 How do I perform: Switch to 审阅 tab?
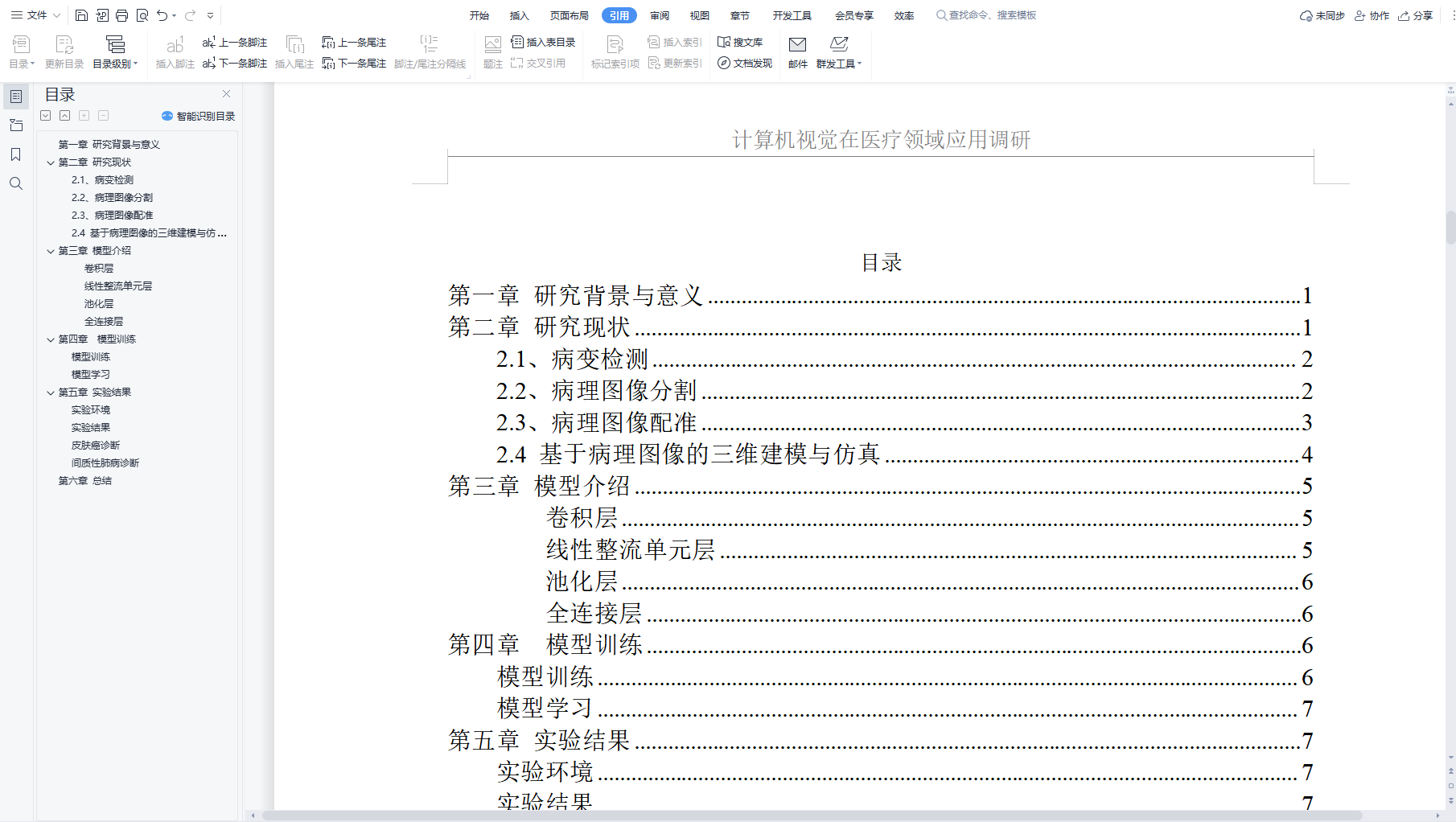[x=660, y=15]
